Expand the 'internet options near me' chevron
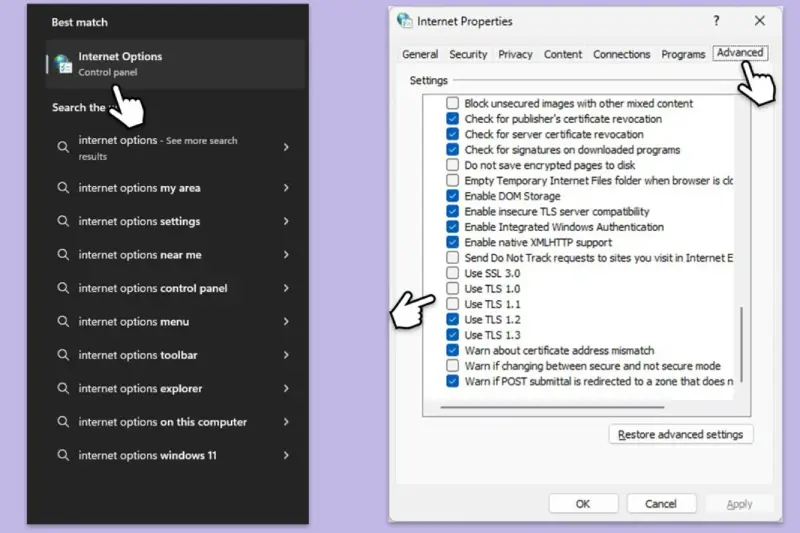800x533 pixels. (x=286, y=255)
